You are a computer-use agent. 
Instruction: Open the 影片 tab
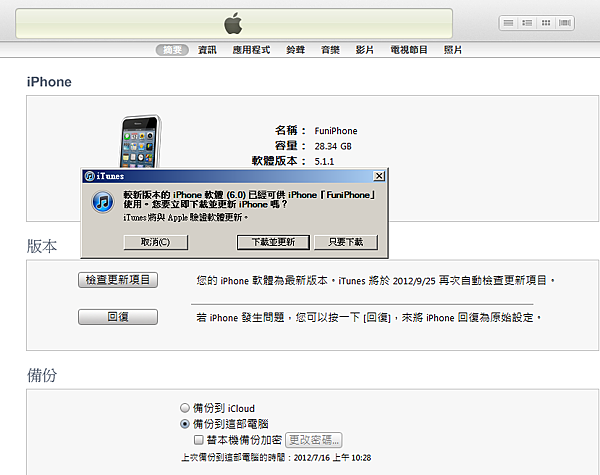(365, 50)
